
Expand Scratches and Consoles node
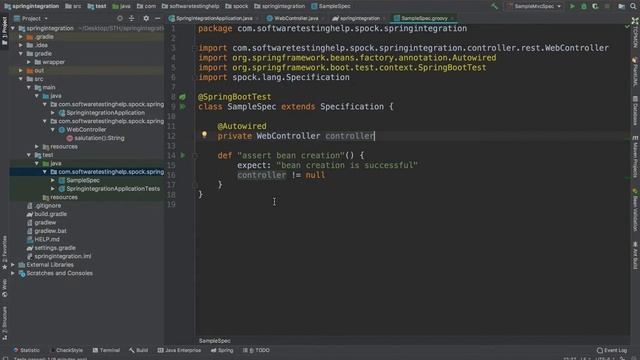point(13,273)
